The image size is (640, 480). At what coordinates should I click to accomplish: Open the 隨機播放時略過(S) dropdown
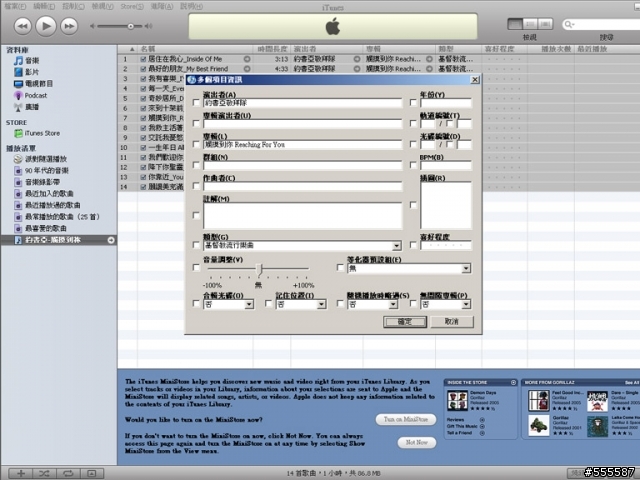393,304
